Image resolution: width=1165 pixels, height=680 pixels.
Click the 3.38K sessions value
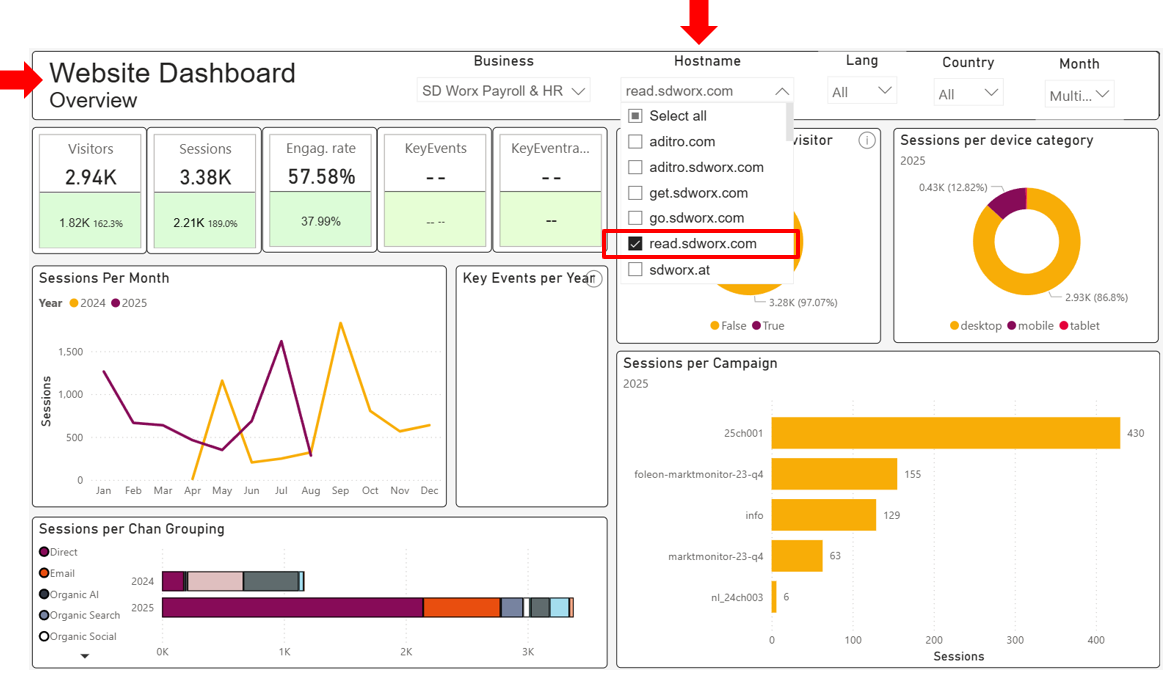click(x=205, y=178)
